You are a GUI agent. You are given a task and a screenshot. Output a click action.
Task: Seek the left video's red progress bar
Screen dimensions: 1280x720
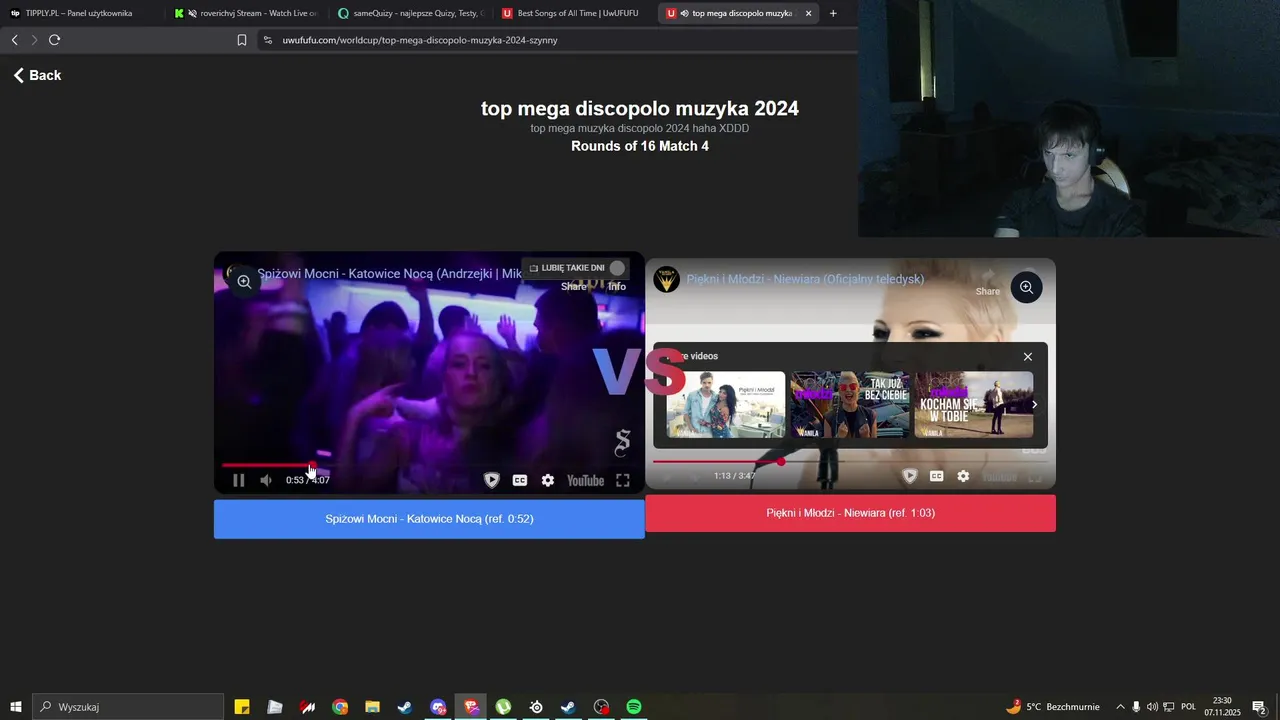[x=428, y=465]
